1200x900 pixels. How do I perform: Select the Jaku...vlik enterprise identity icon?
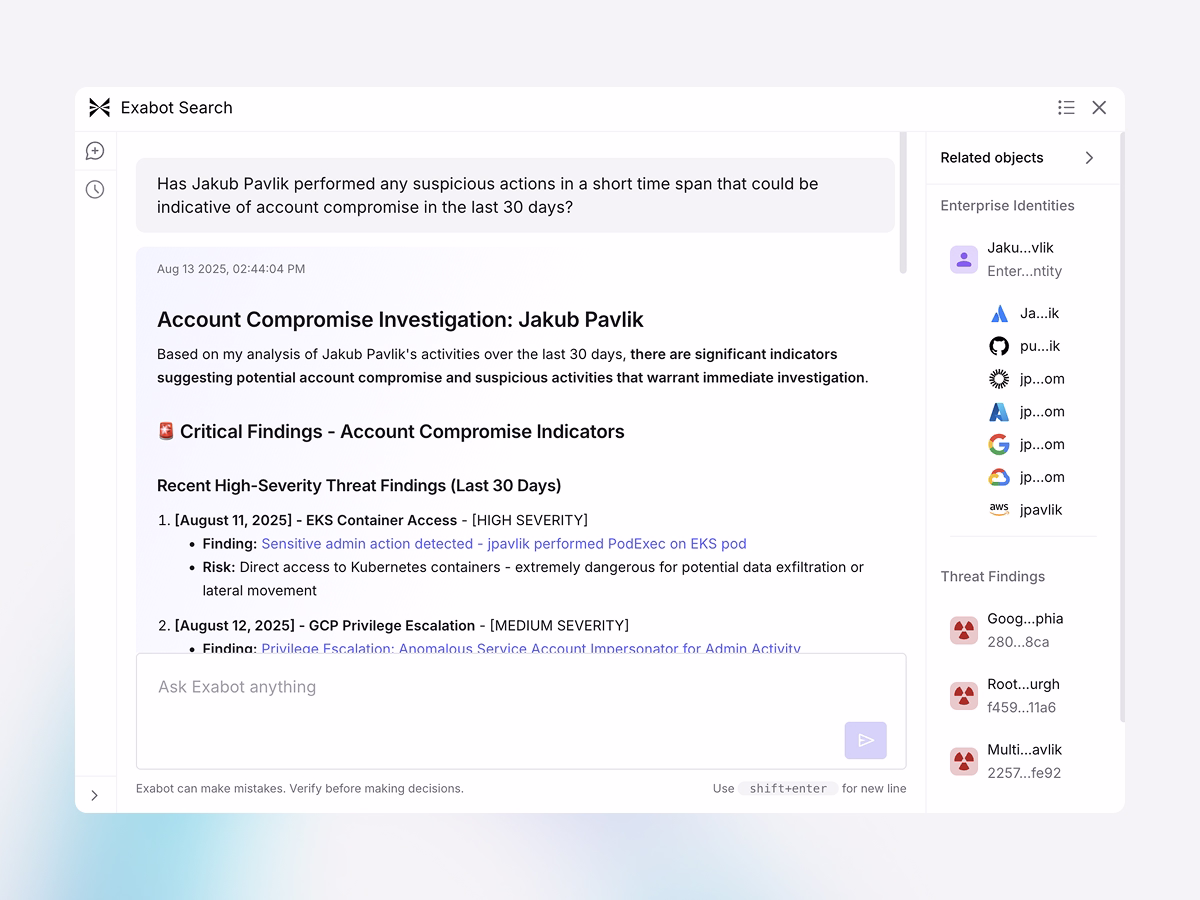point(964,260)
